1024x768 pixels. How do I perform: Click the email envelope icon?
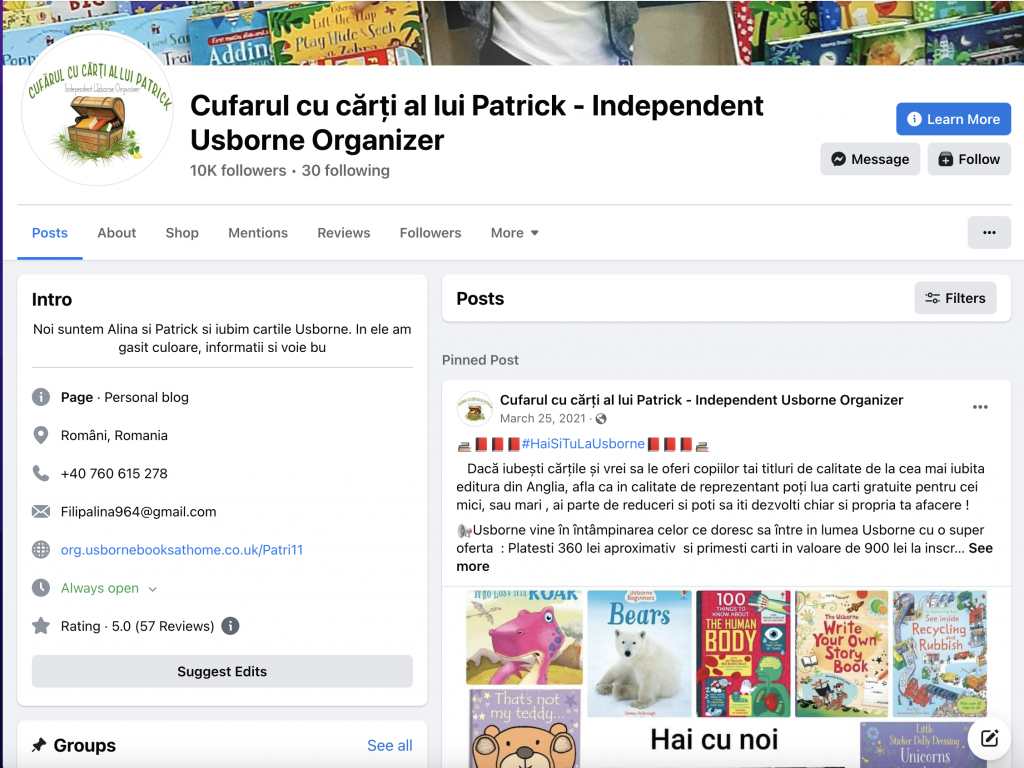(x=41, y=511)
